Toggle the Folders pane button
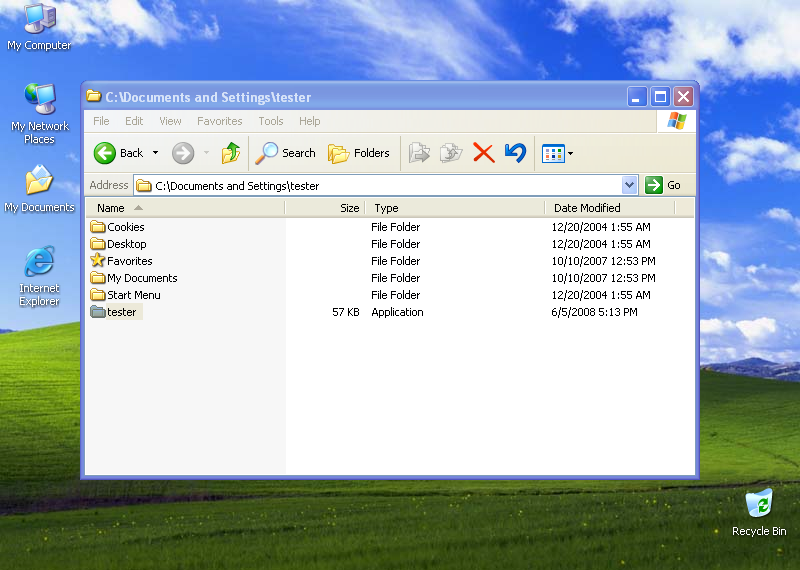Screen dimensions: 800x570 tap(359, 153)
